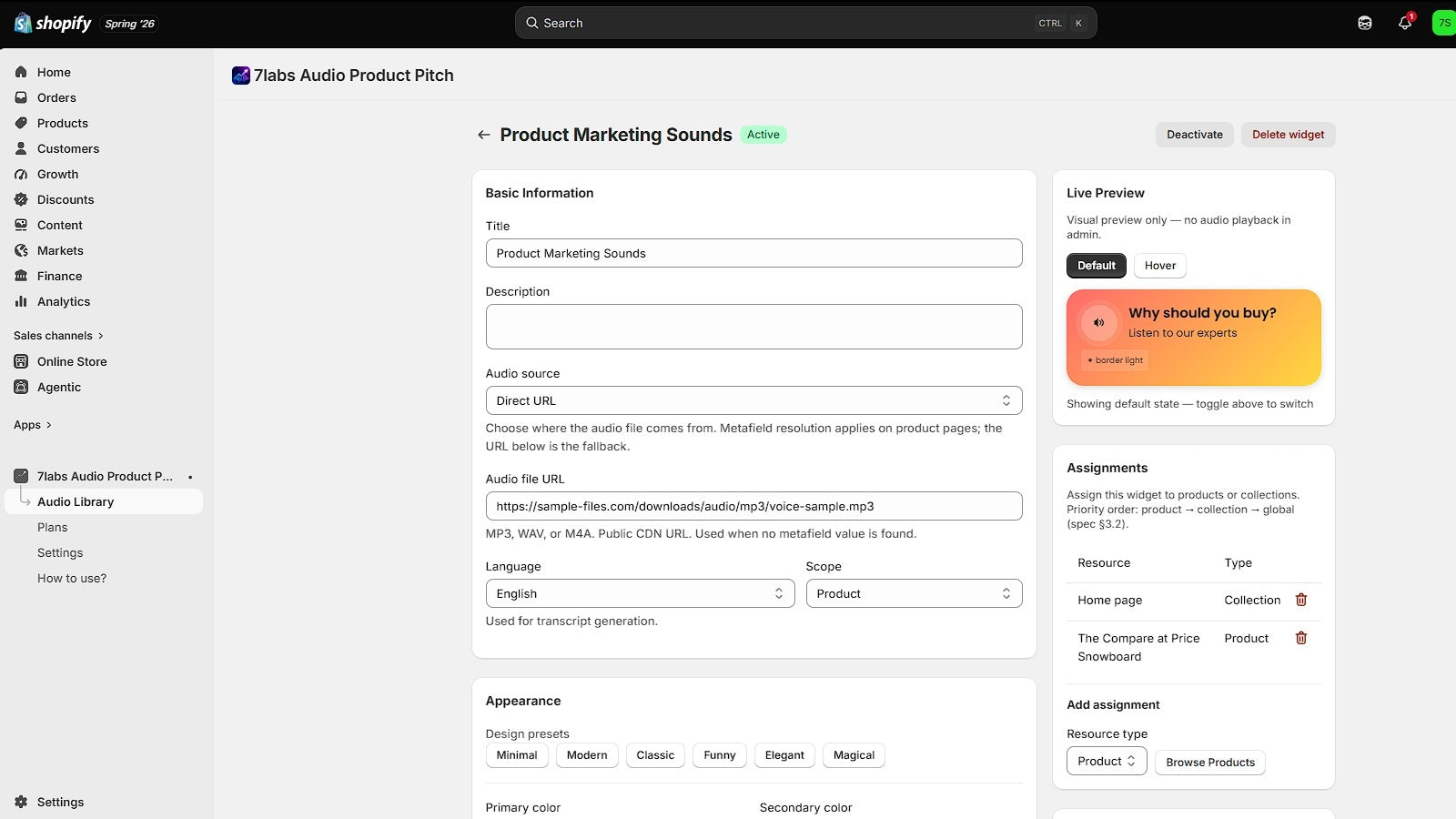Go back using the left arrow
The image size is (1456, 819).
484,135
